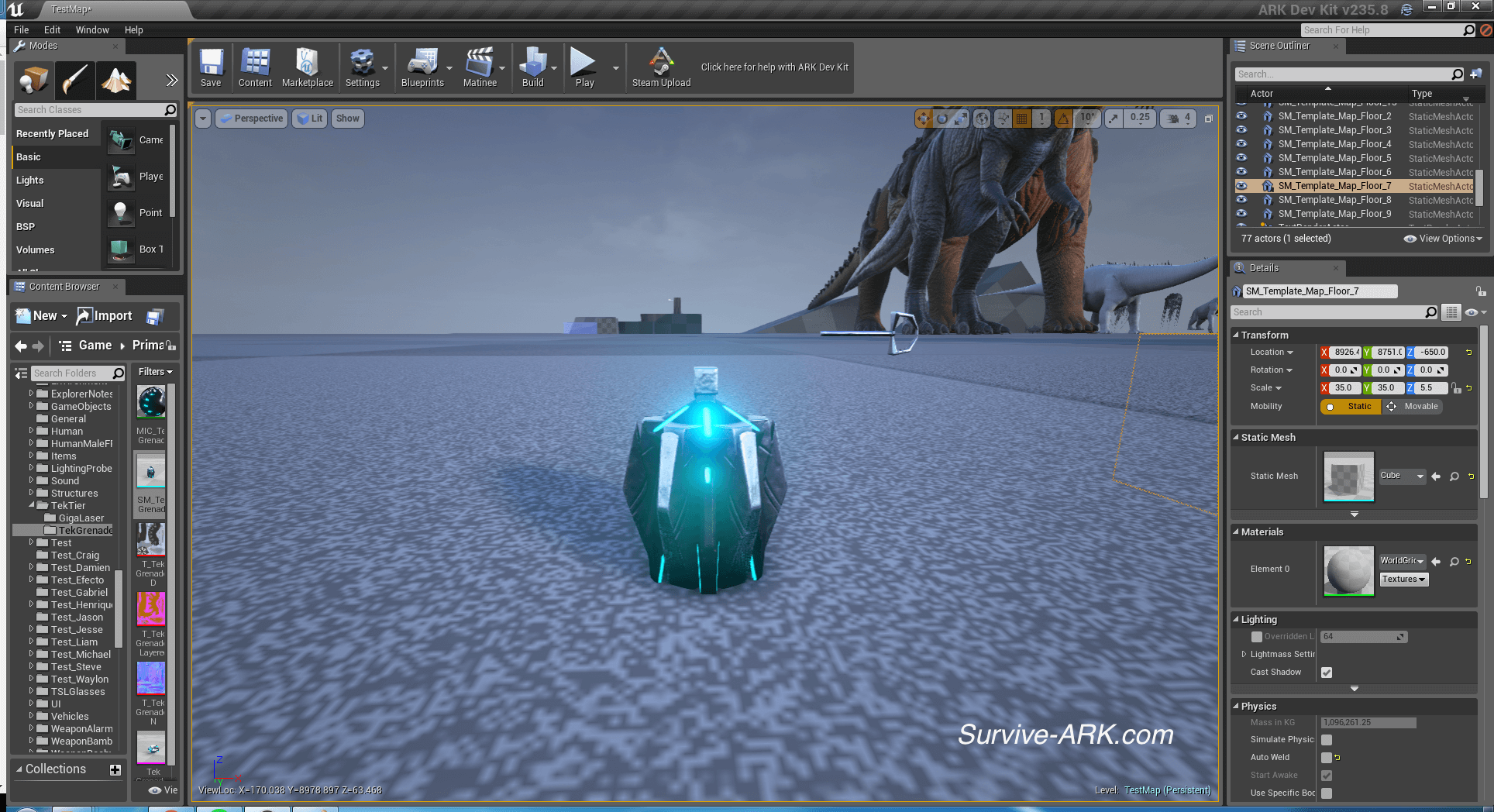Click the Lit view mode button
The width and height of the screenshot is (1494, 812).
[x=310, y=119]
